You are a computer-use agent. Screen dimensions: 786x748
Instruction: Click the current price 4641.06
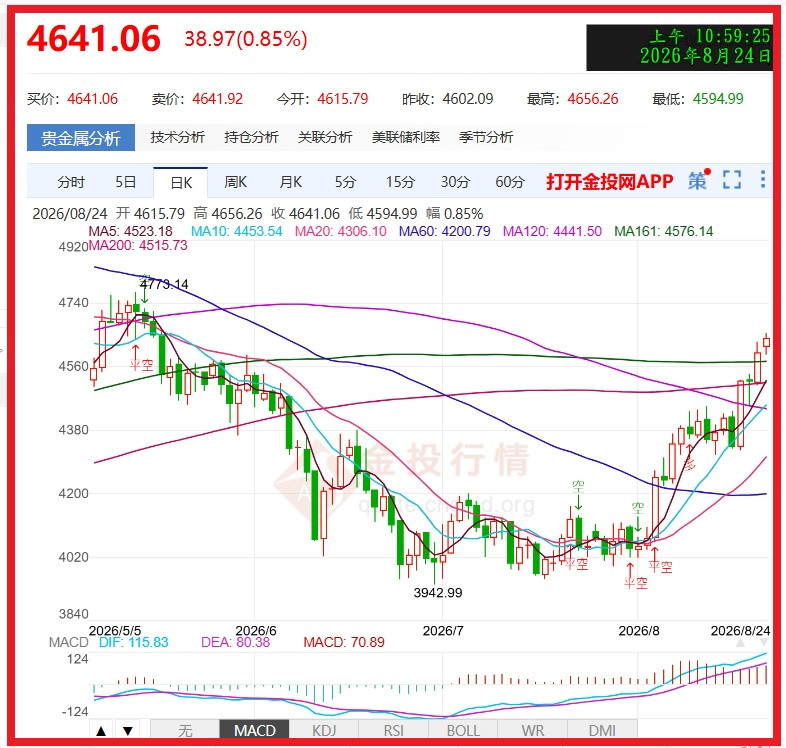pyautogui.click(x=94, y=39)
